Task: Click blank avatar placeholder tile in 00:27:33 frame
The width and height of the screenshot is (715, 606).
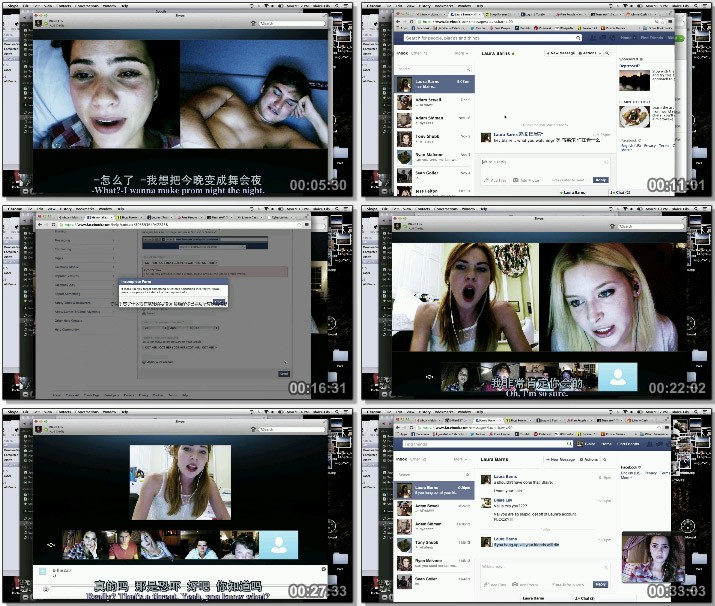Action: point(279,544)
